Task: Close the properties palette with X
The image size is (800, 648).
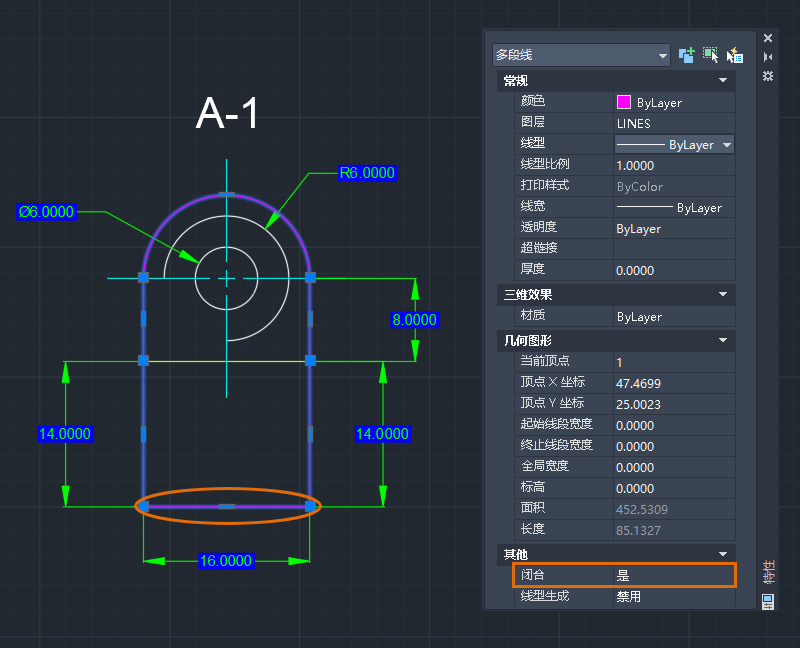Action: pos(768,38)
